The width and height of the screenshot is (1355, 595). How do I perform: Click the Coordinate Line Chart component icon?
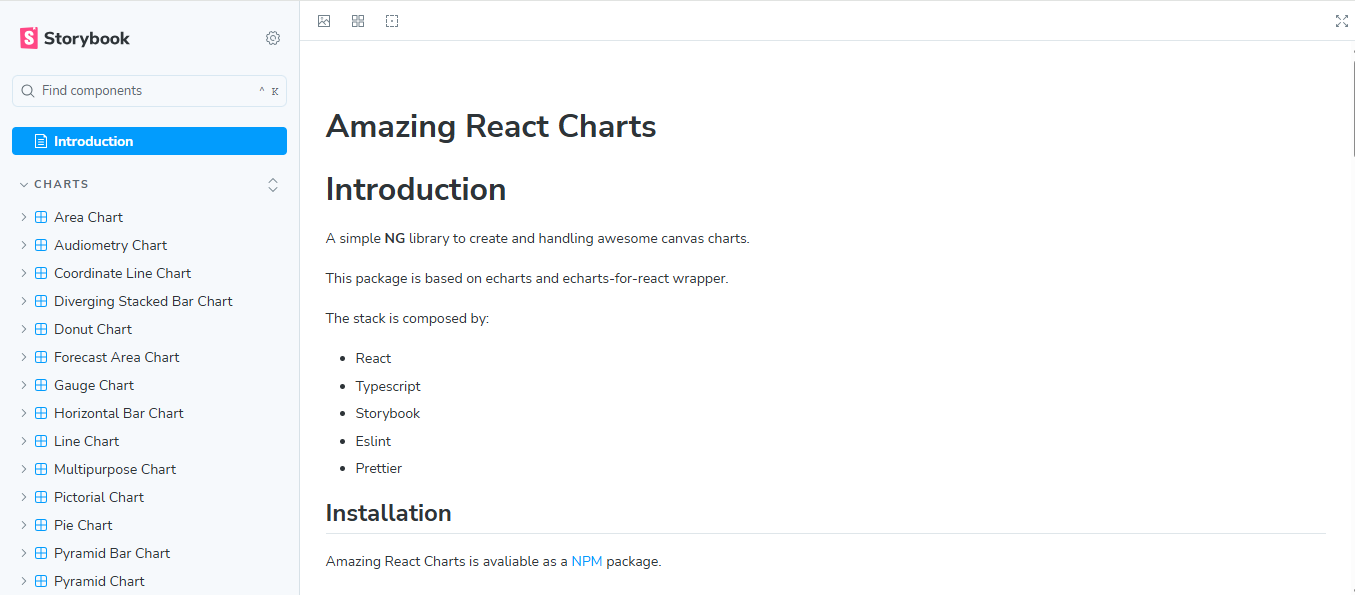pyautogui.click(x=41, y=273)
